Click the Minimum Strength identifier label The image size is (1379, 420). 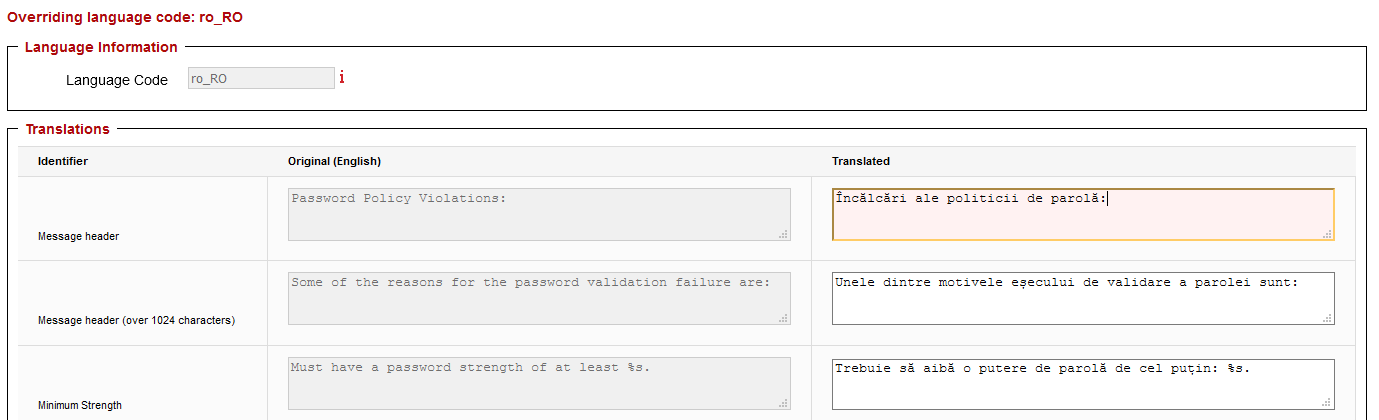[80, 405]
